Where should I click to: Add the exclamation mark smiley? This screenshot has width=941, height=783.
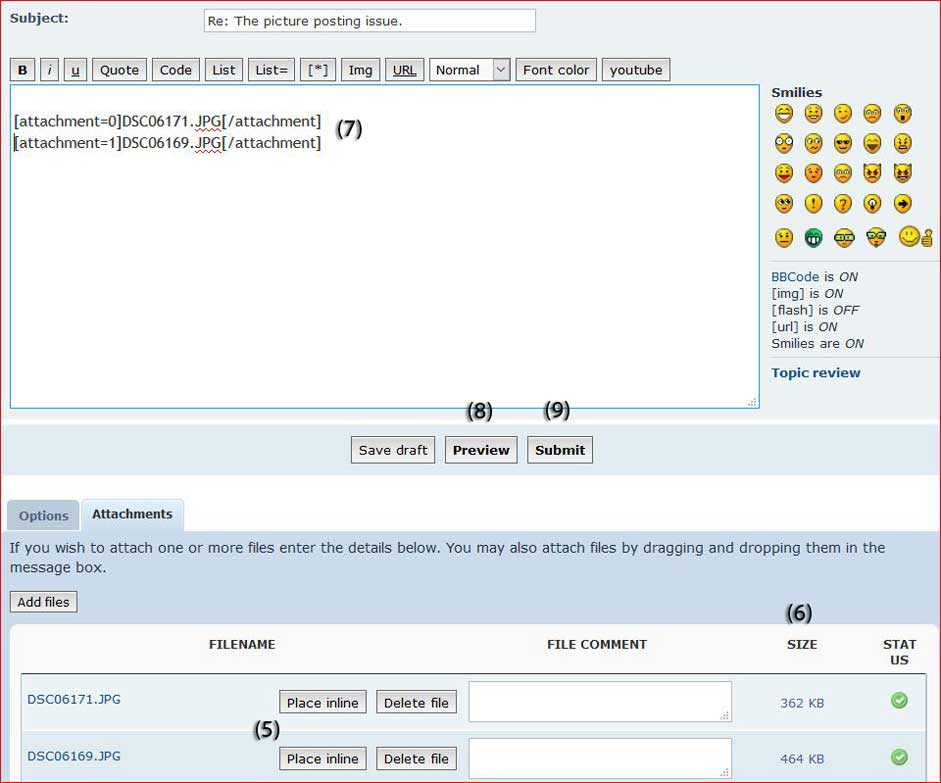pyautogui.click(x=813, y=204)
